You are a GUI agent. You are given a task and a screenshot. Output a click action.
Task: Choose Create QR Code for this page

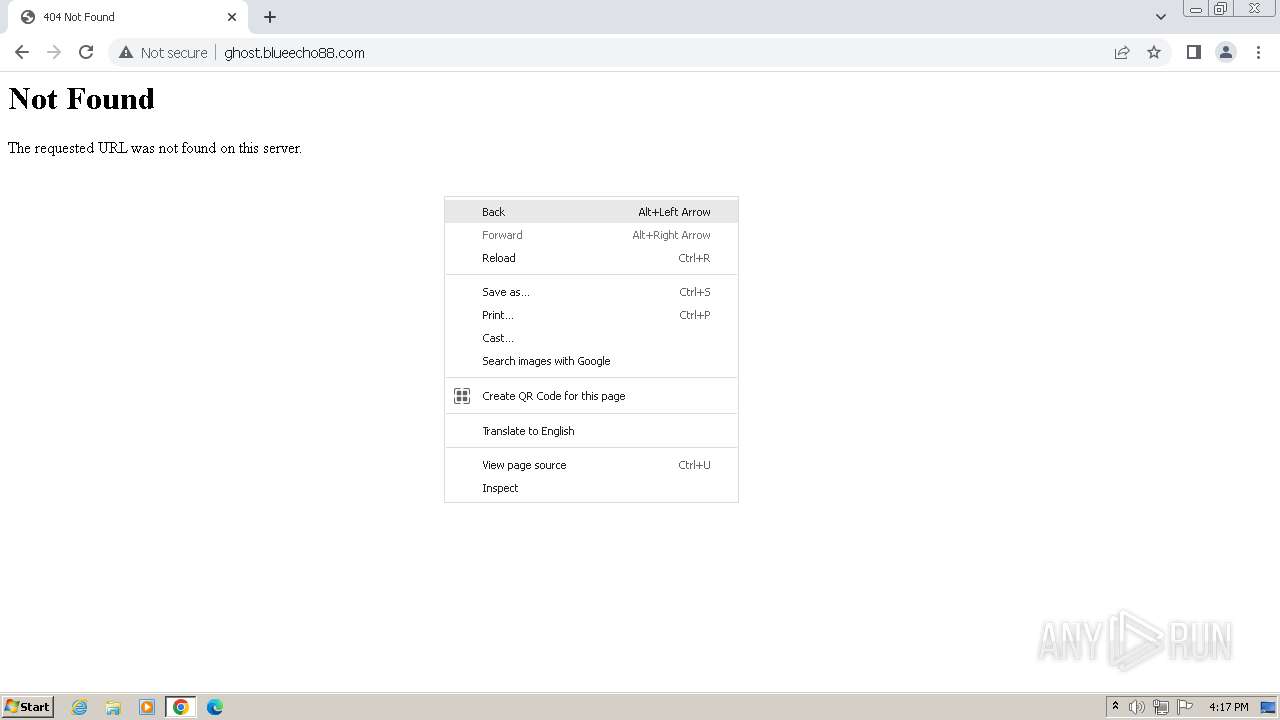(591, 396)
